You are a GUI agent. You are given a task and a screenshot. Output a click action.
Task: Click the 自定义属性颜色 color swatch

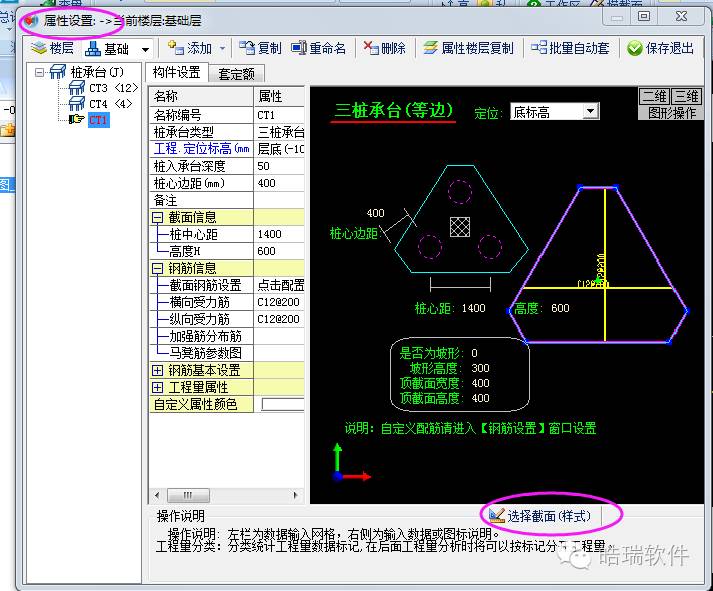click(283, 404)
